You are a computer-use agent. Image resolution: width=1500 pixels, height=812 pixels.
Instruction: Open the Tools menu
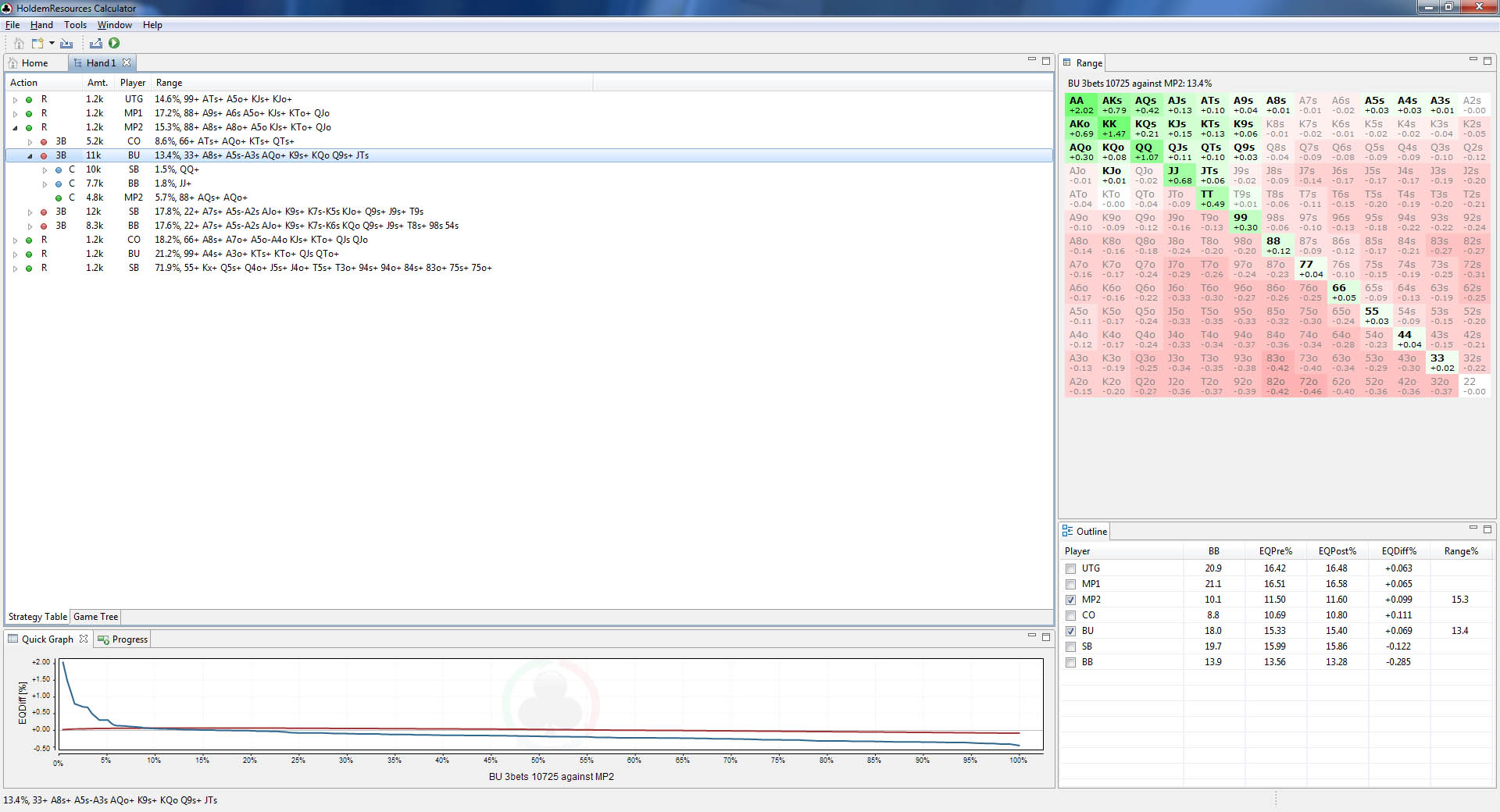[x=75, y=25]
